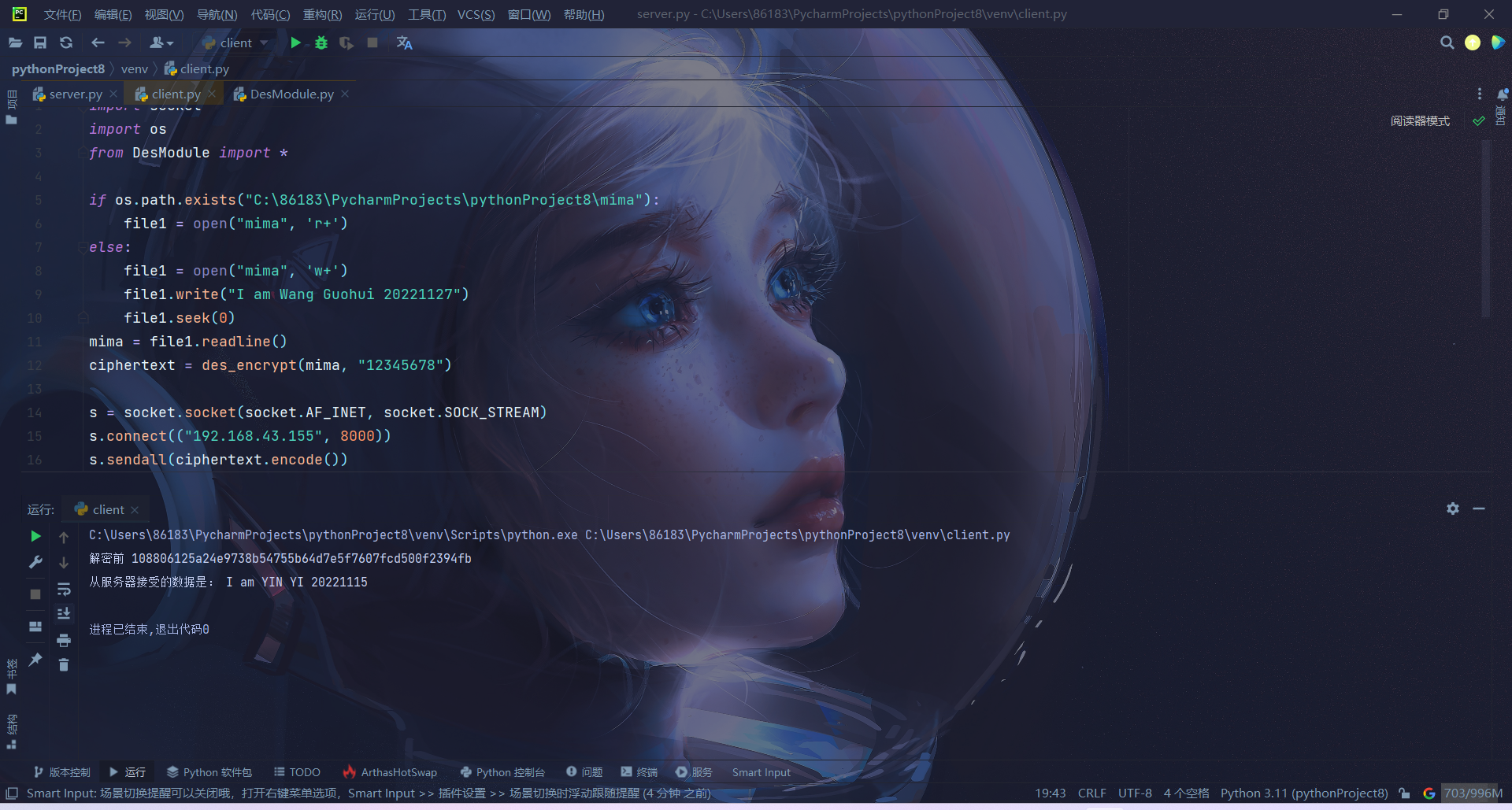
Task: Open the 重构(R) menu
Action: tap(322, 14)
